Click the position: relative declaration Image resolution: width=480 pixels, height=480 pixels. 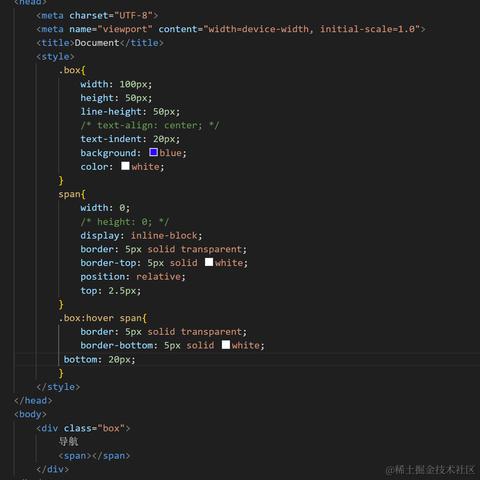133,277
